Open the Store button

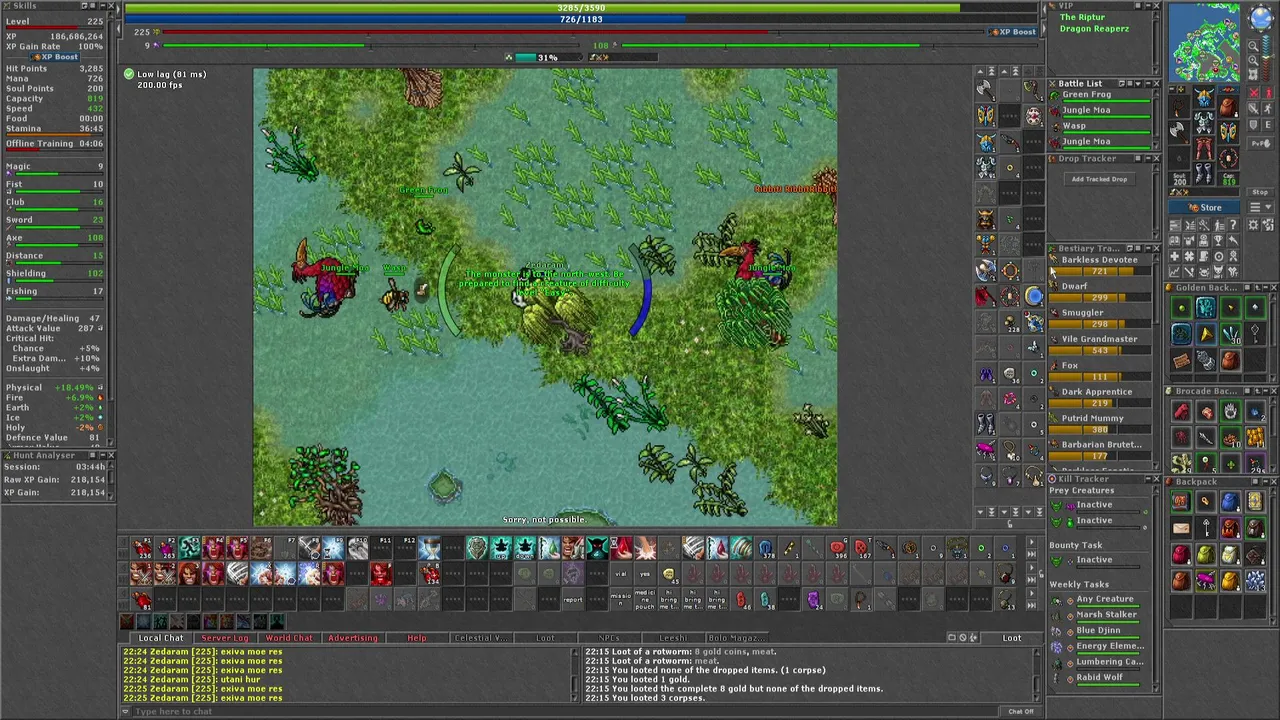[x=1204, y=207]
